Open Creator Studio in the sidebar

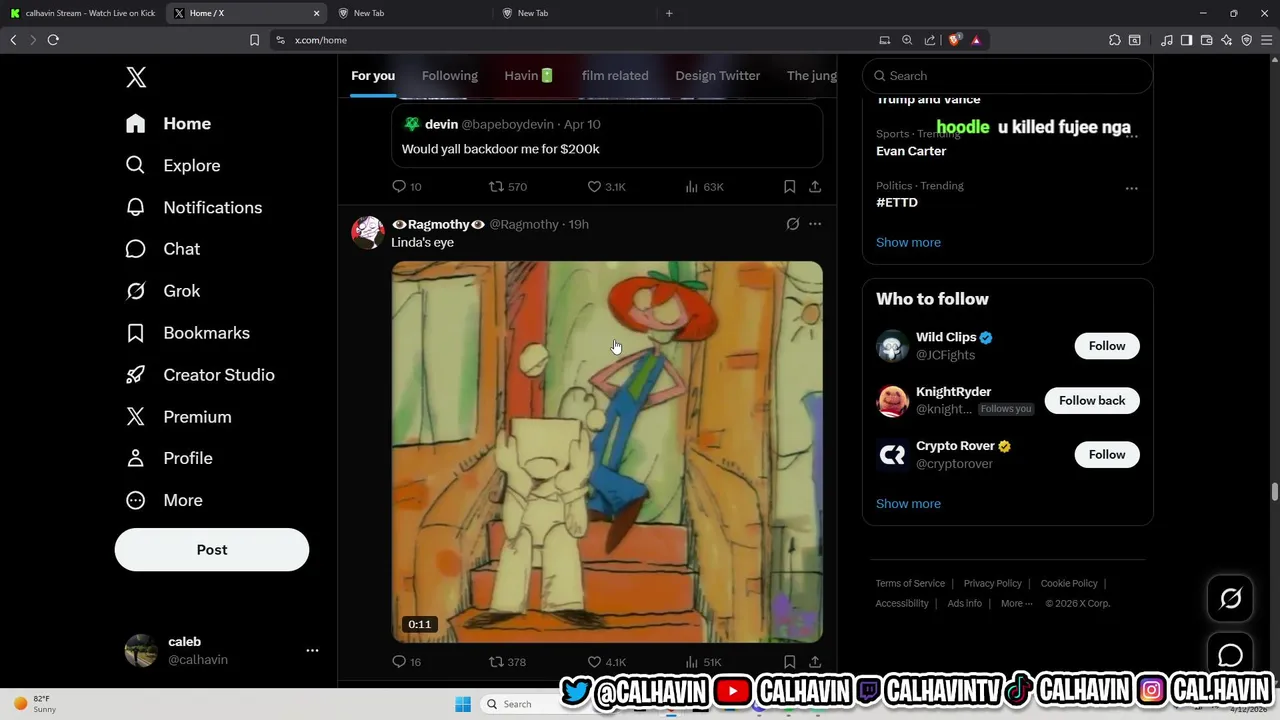pyautogui.click(x=199, y=375)
